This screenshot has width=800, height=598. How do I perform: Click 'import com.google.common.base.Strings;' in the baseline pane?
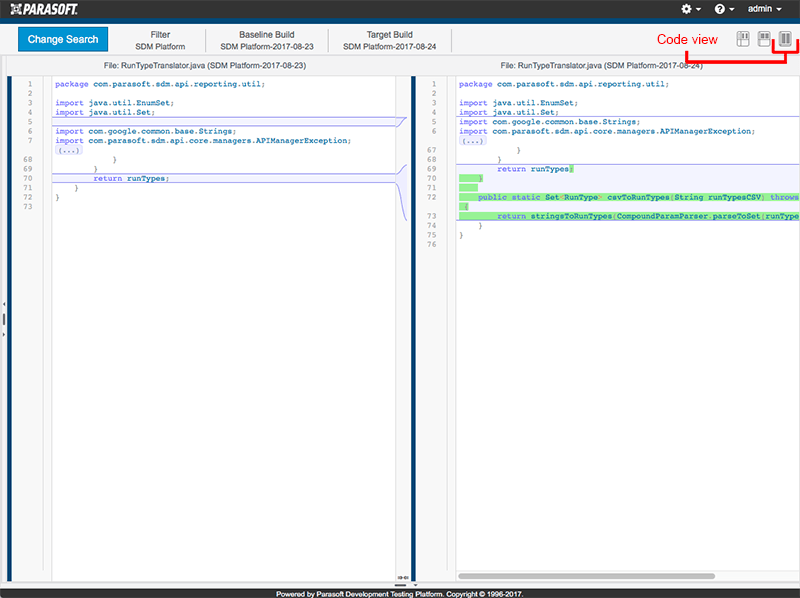[145, 132]
